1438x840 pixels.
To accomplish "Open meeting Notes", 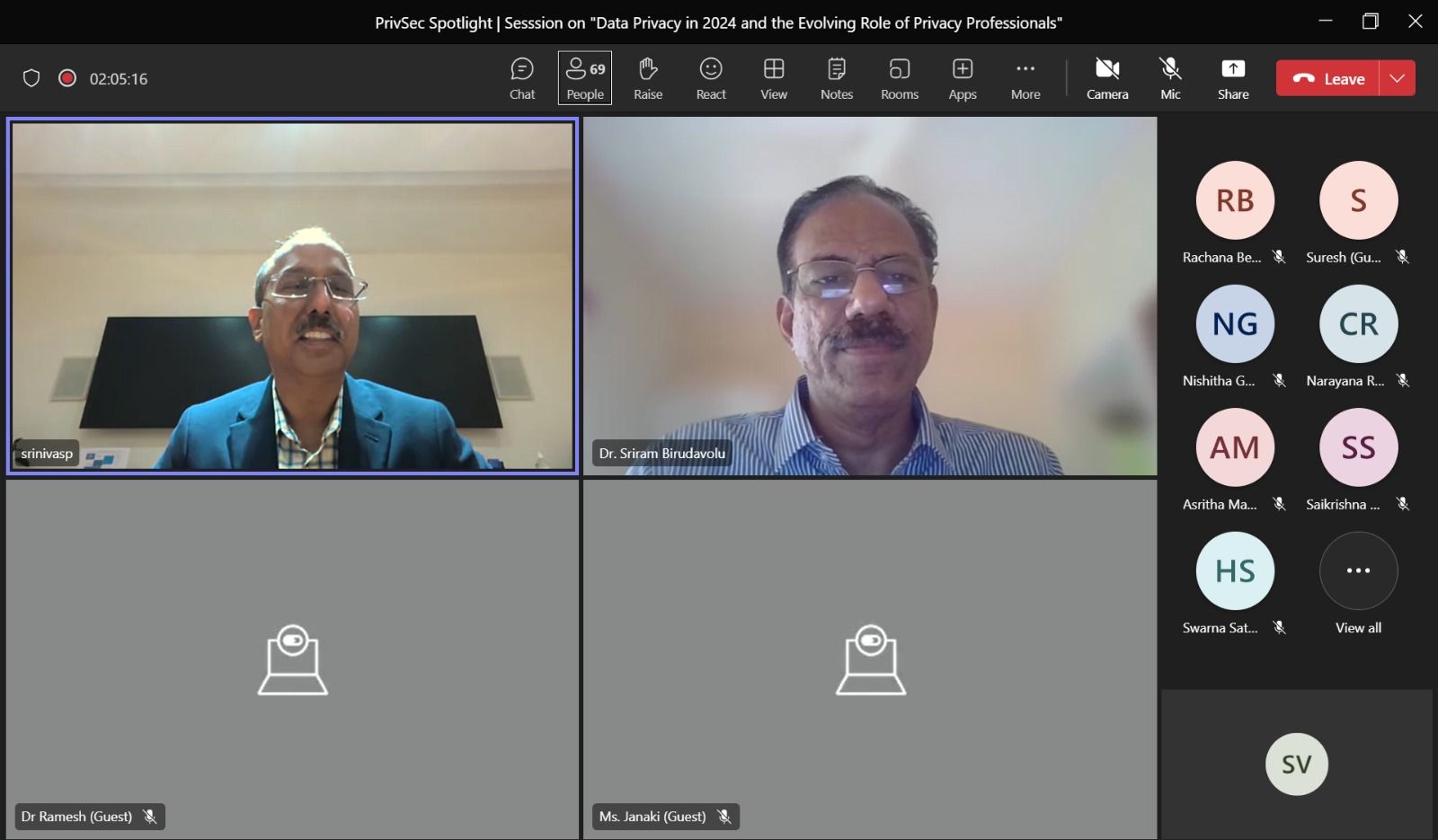I will coord(837,78).
